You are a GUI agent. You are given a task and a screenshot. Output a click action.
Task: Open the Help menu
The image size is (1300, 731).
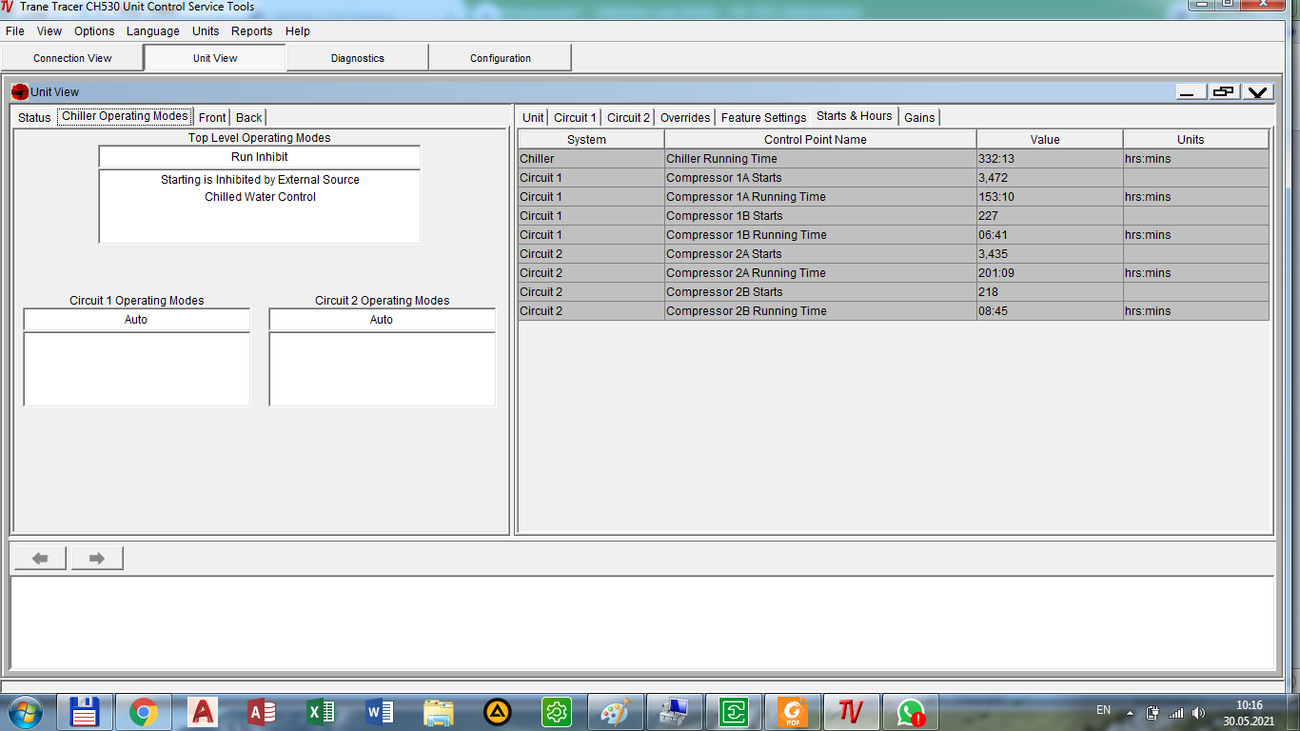[x=298, y=31]
